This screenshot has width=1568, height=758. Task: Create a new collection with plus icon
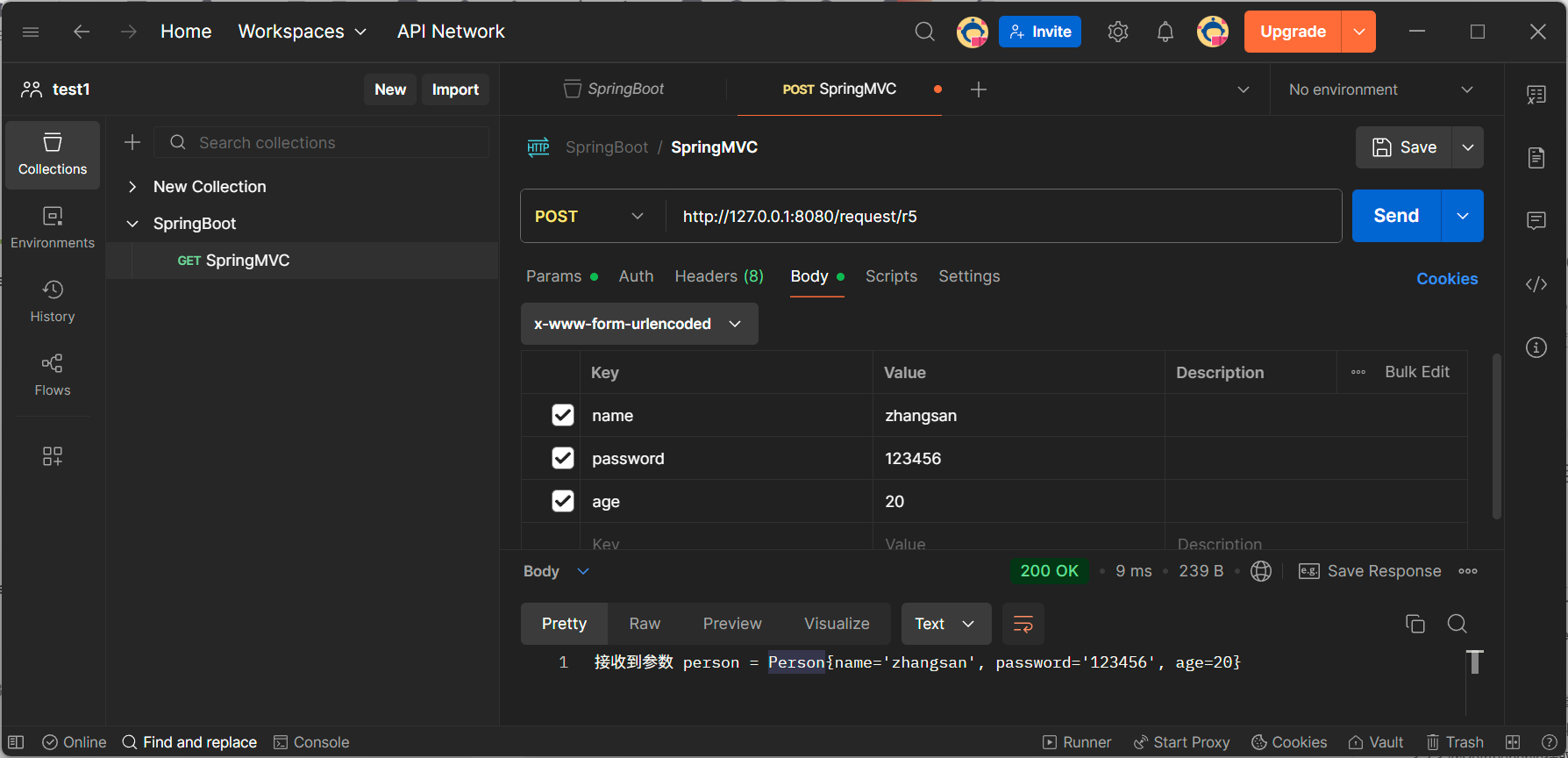coord(132,142)
